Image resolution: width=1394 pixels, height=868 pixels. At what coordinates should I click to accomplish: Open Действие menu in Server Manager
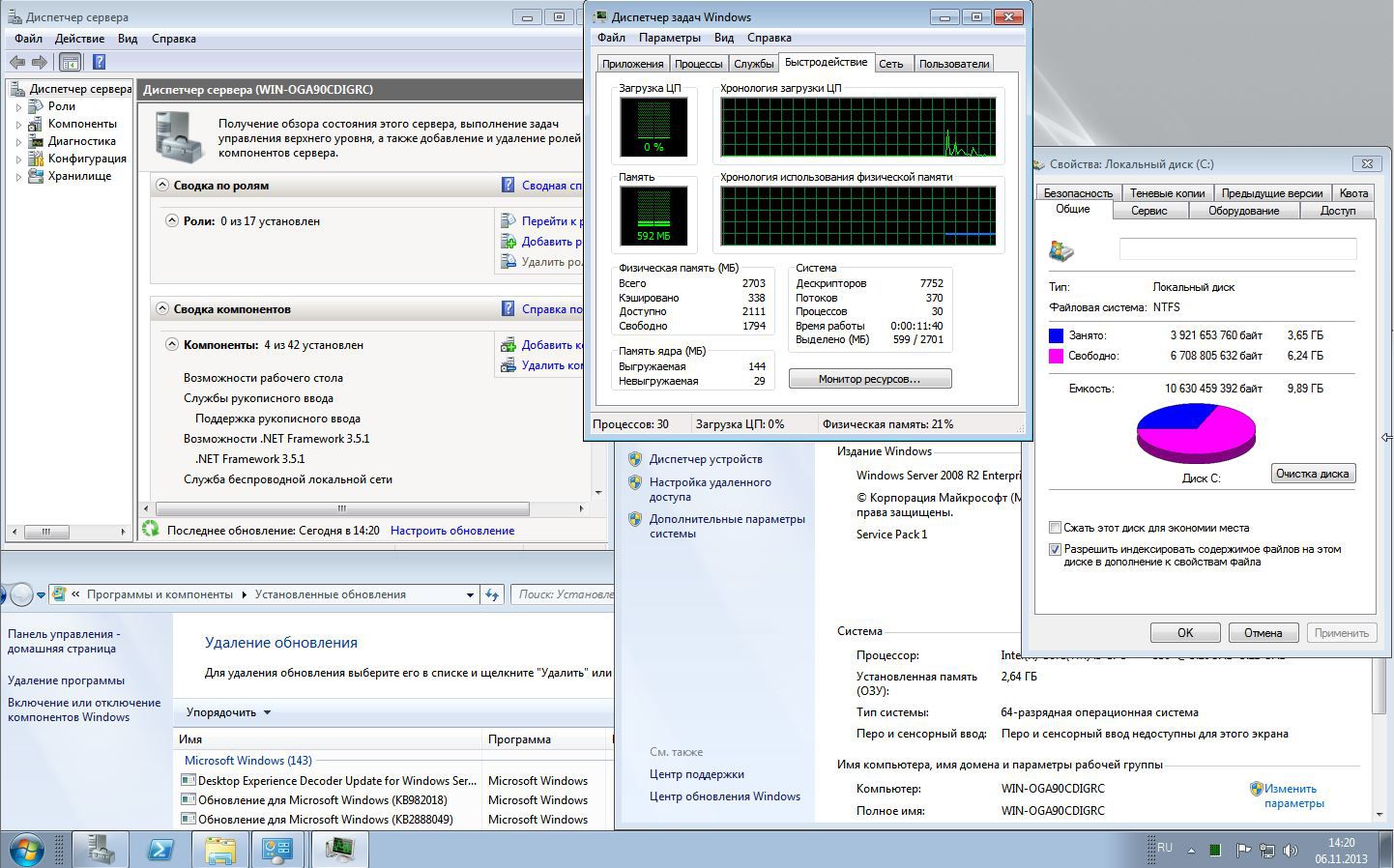[79, 39]
